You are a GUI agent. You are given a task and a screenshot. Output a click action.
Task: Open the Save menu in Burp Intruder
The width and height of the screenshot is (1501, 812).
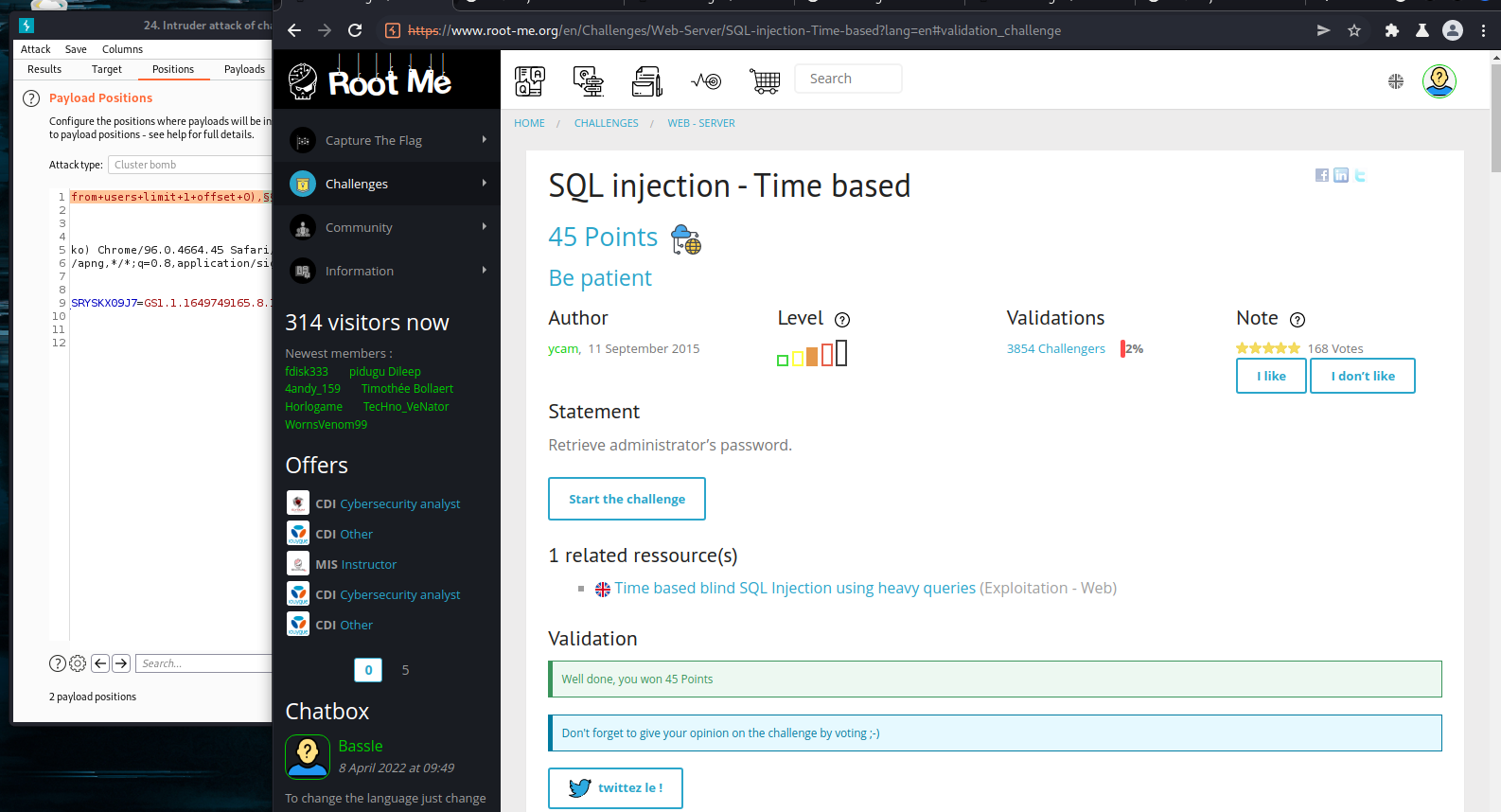coord(76,49)
